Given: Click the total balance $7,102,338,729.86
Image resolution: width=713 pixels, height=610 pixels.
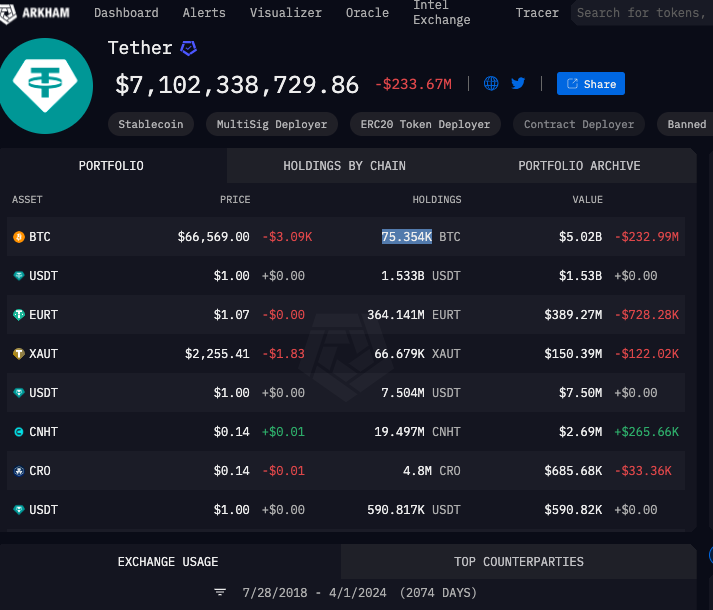Looking at the screenshot, I should click(x=237, y=85).
